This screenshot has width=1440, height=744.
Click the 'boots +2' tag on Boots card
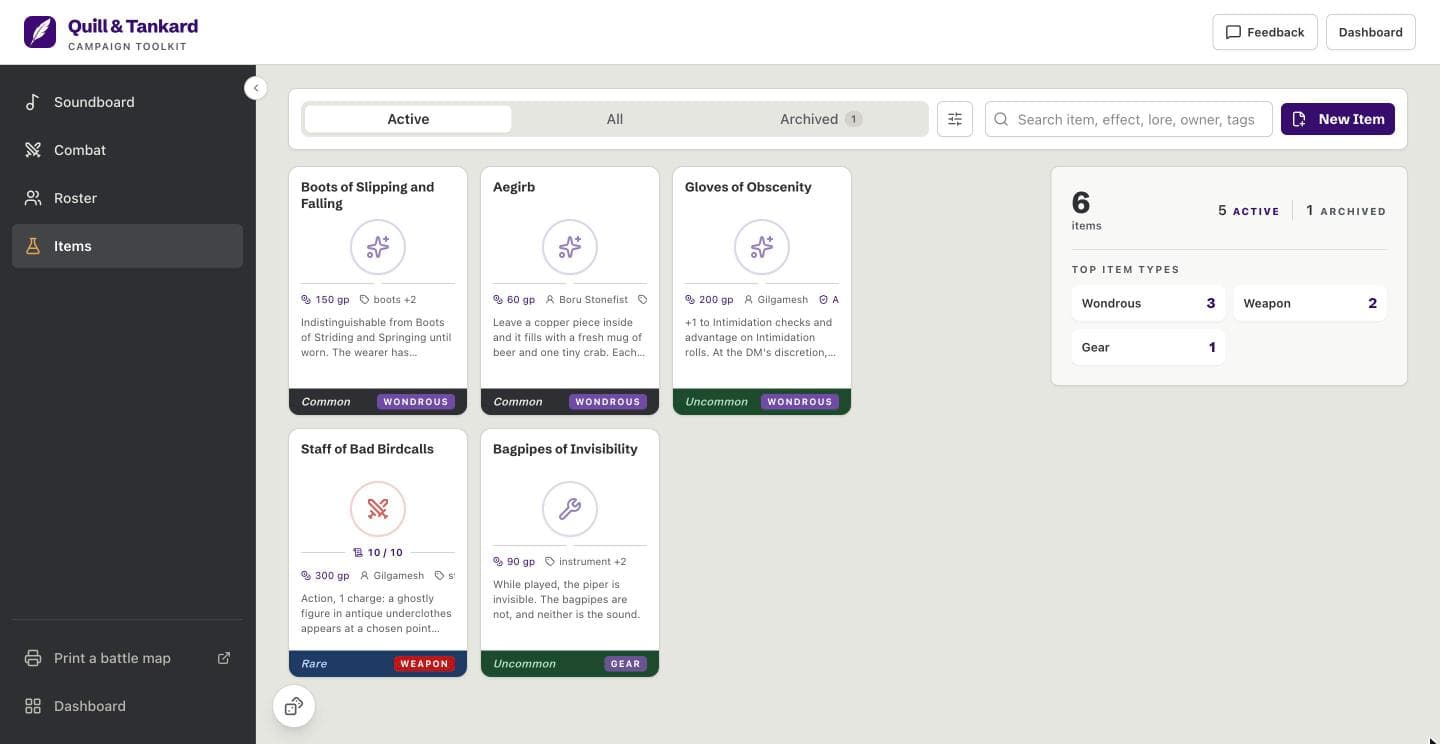pyautogui.click(x=388, y=300)
